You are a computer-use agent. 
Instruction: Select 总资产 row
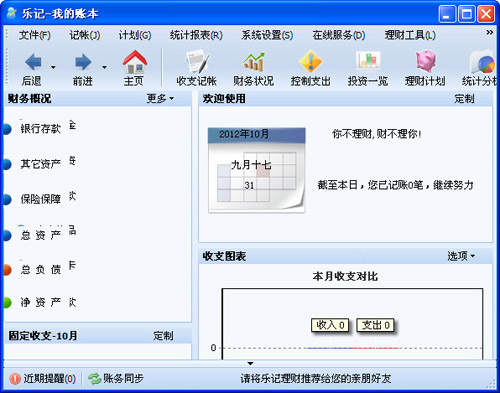[x=41, y=235]
